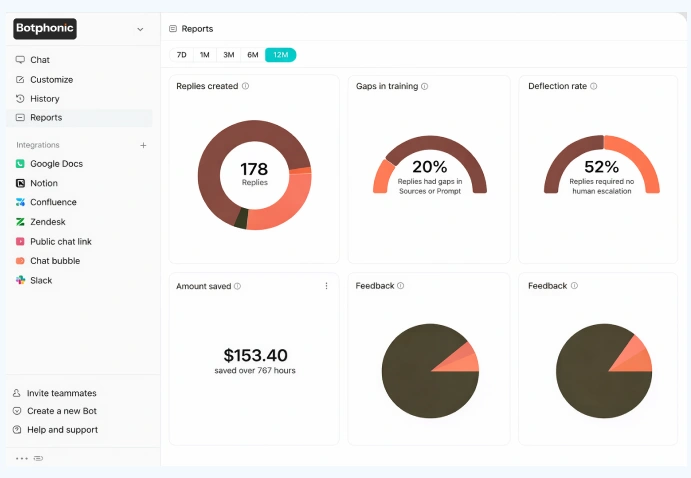Click info icon beside Deflection rate

594,87
